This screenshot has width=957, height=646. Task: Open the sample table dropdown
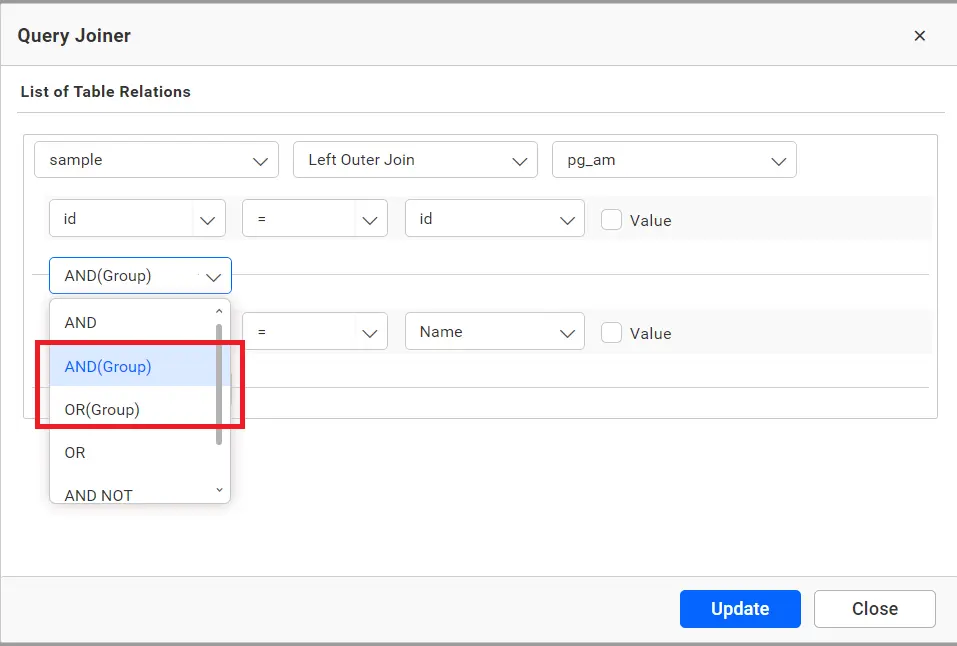(x=156, y=160)
